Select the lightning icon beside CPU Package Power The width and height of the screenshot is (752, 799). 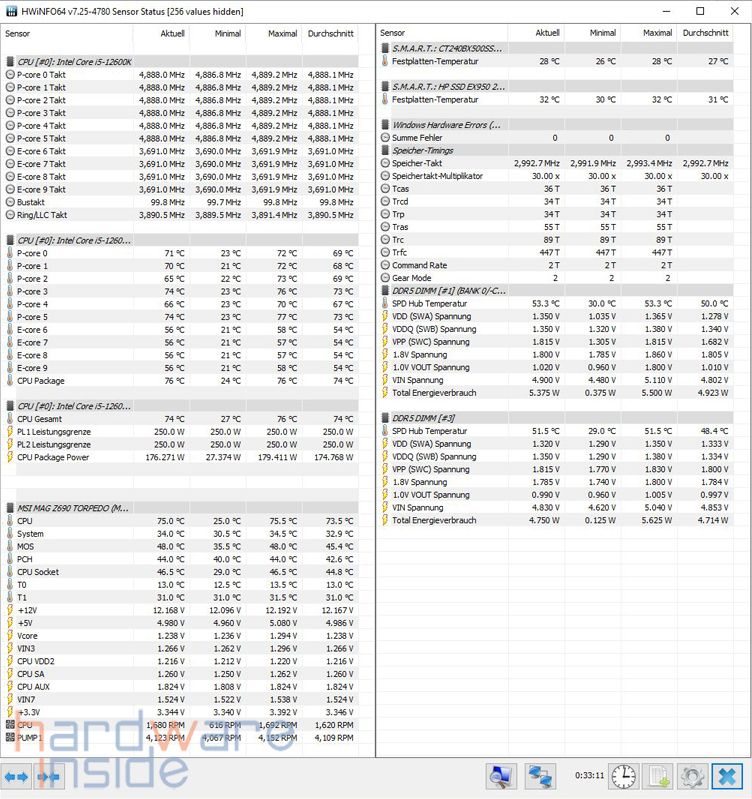point(10,457)
